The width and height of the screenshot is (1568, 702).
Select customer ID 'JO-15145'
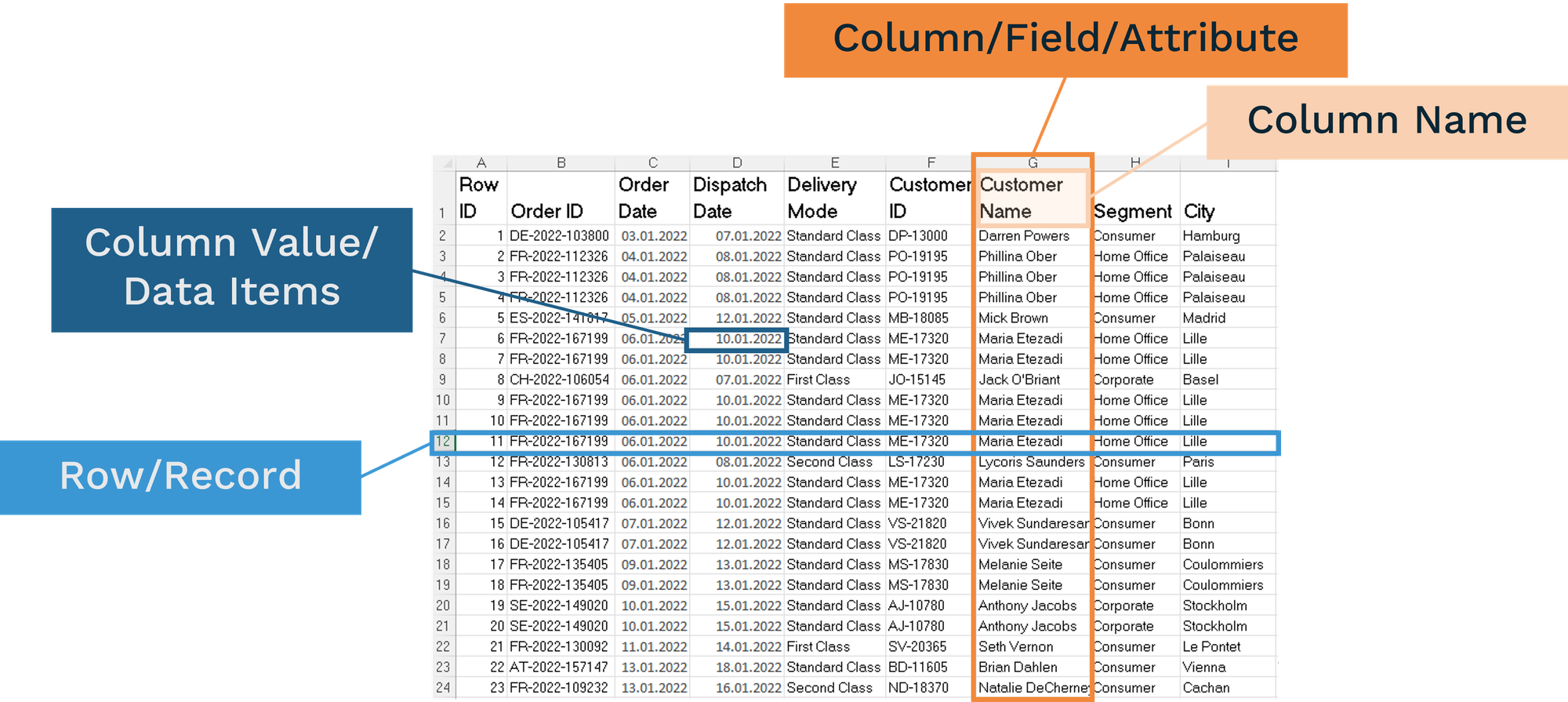click(x=931, y=380)
